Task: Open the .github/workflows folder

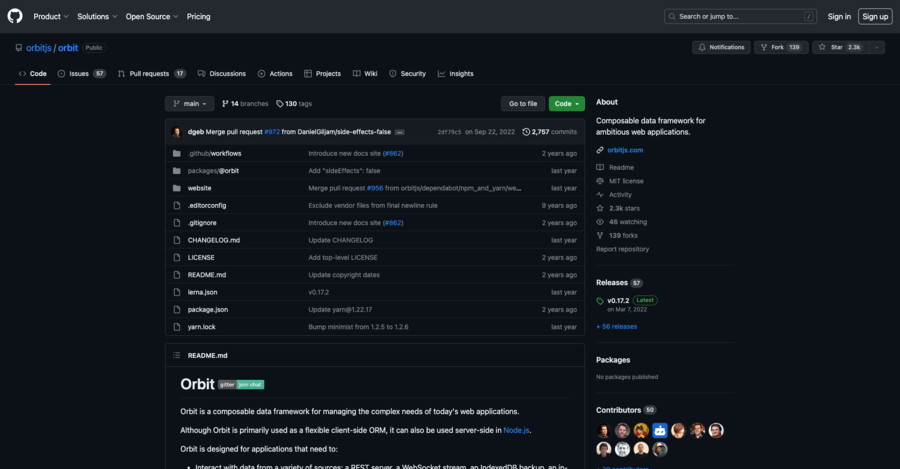Action: pos(215,154)
